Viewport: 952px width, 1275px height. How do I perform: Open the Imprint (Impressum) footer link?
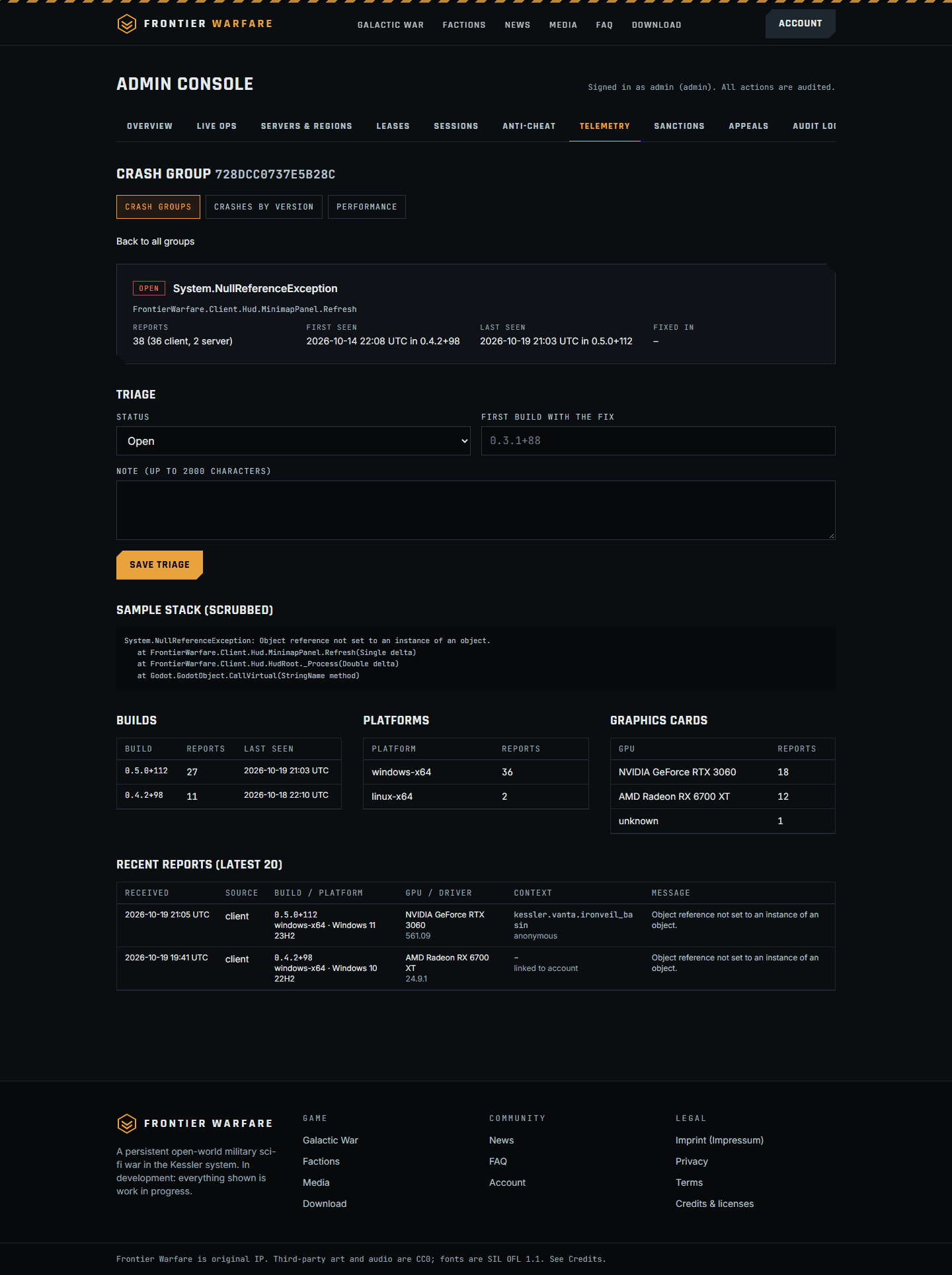click(719, 1140)
